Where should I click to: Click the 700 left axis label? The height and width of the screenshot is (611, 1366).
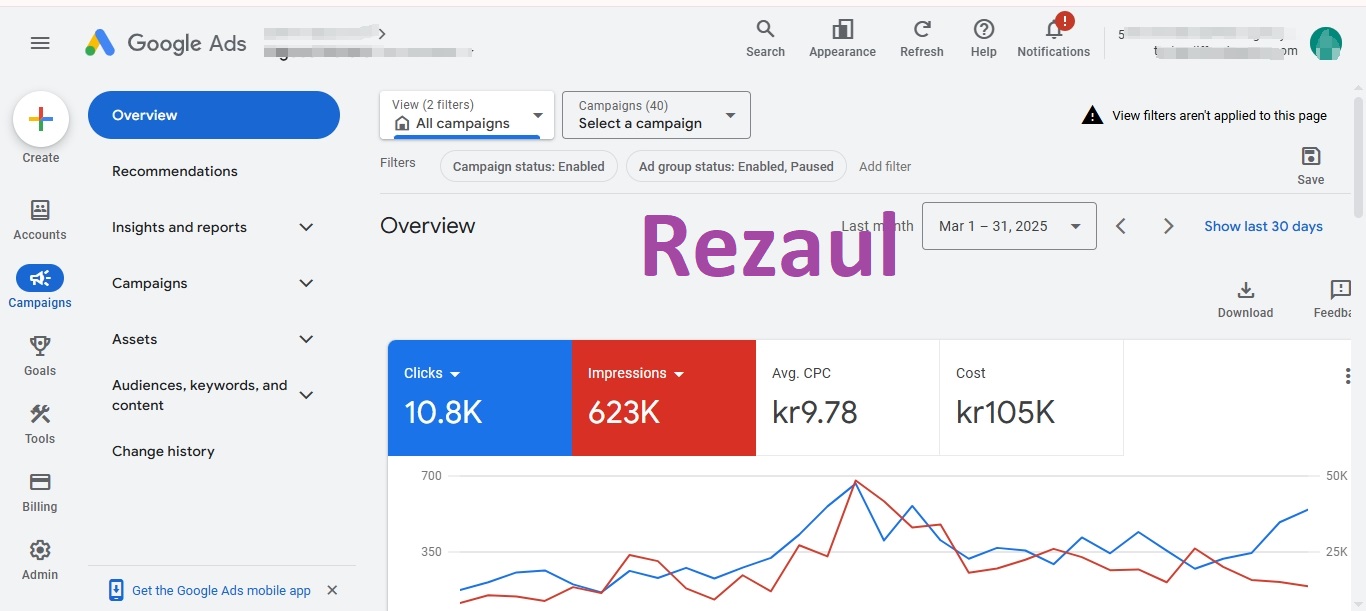click(x=431, y=475)
